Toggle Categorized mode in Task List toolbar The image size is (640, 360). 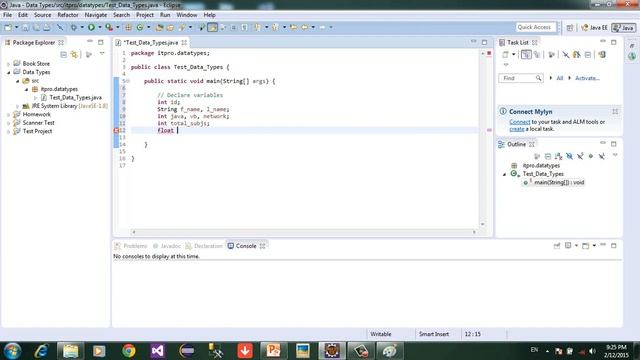(x=526, y=55)
